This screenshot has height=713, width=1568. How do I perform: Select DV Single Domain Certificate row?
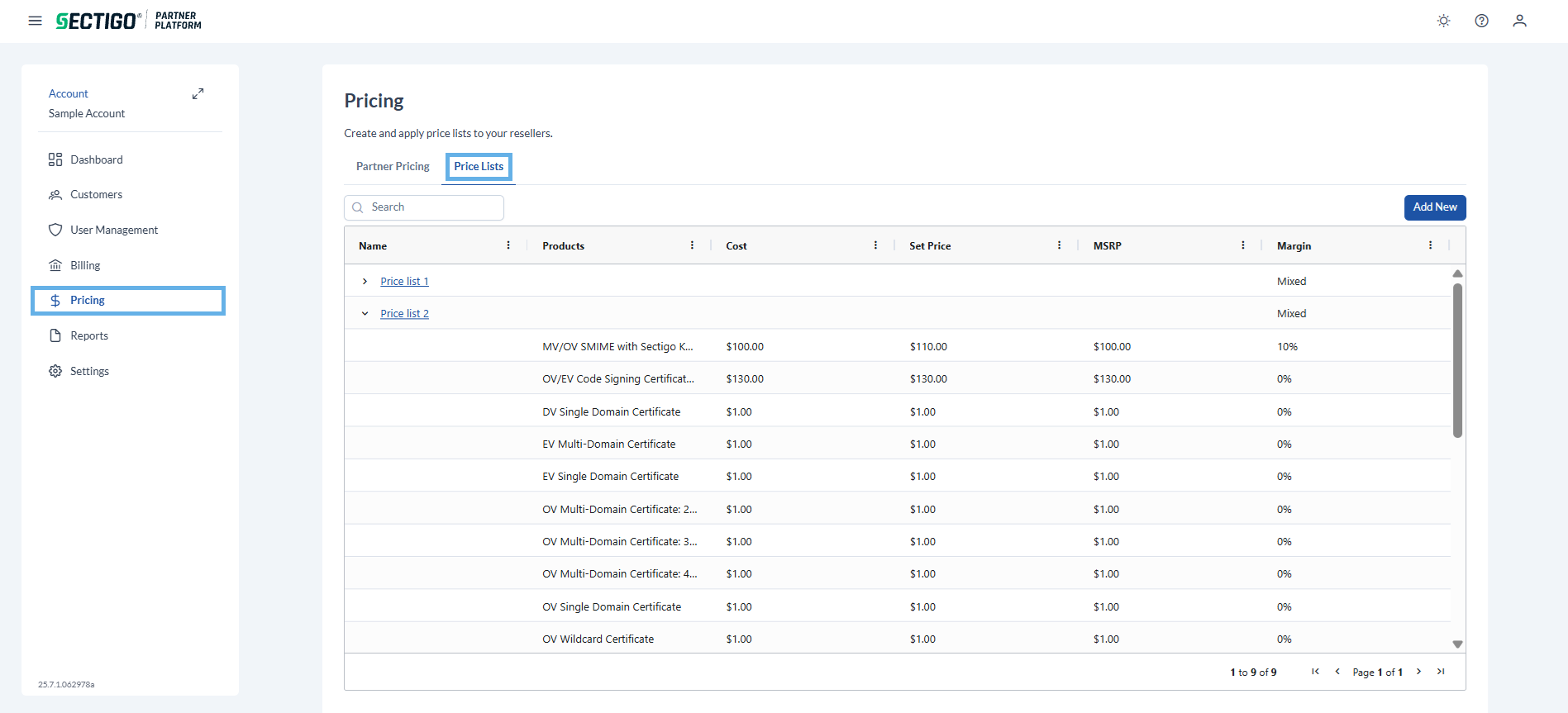click(898, 411)
